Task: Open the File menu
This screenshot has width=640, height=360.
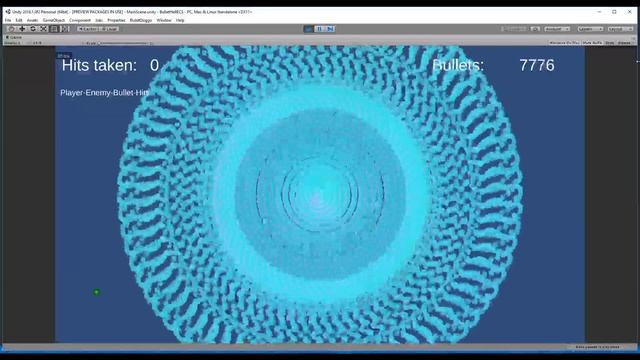Action: click(8, 20)
